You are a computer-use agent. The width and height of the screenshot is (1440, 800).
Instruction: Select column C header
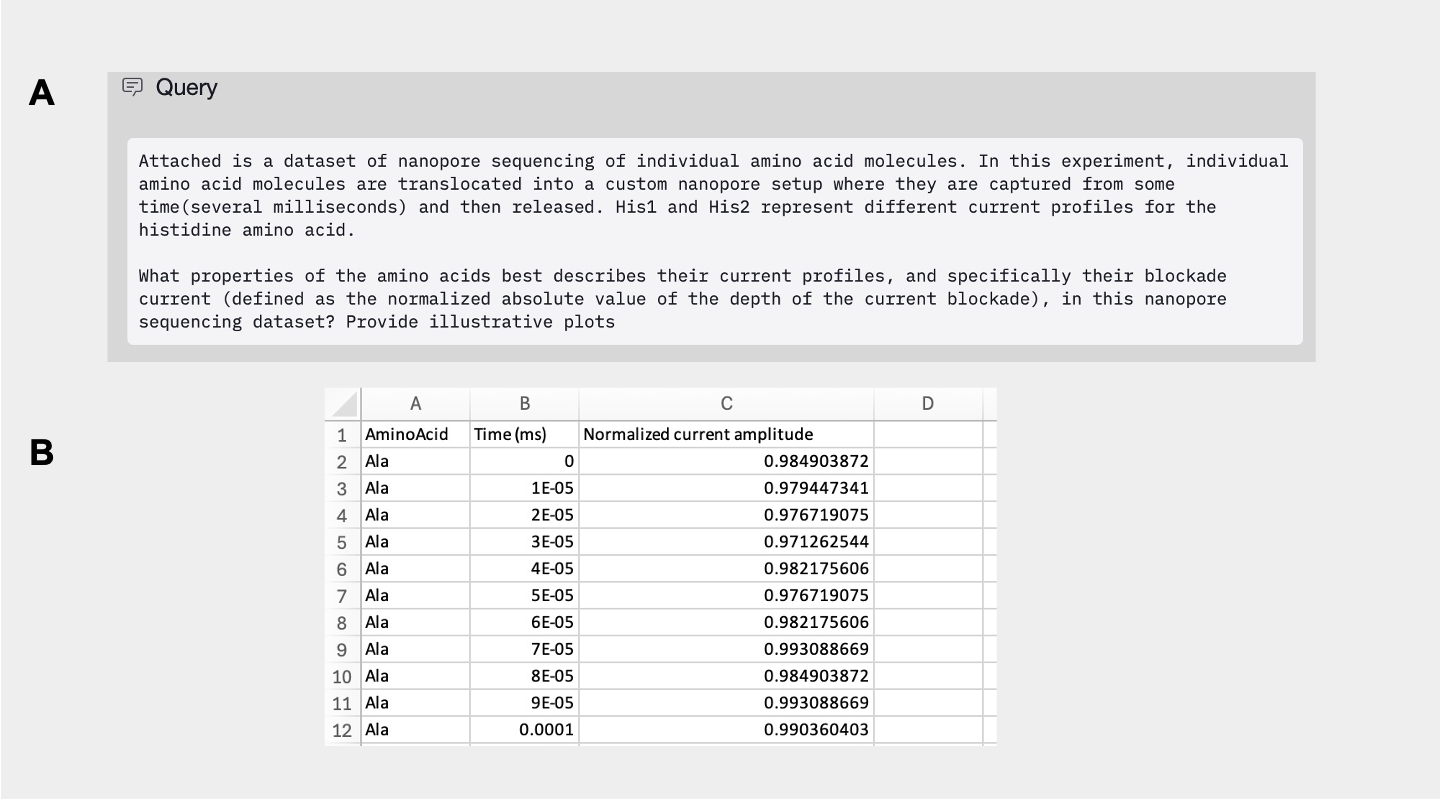[x=727, y=404]
